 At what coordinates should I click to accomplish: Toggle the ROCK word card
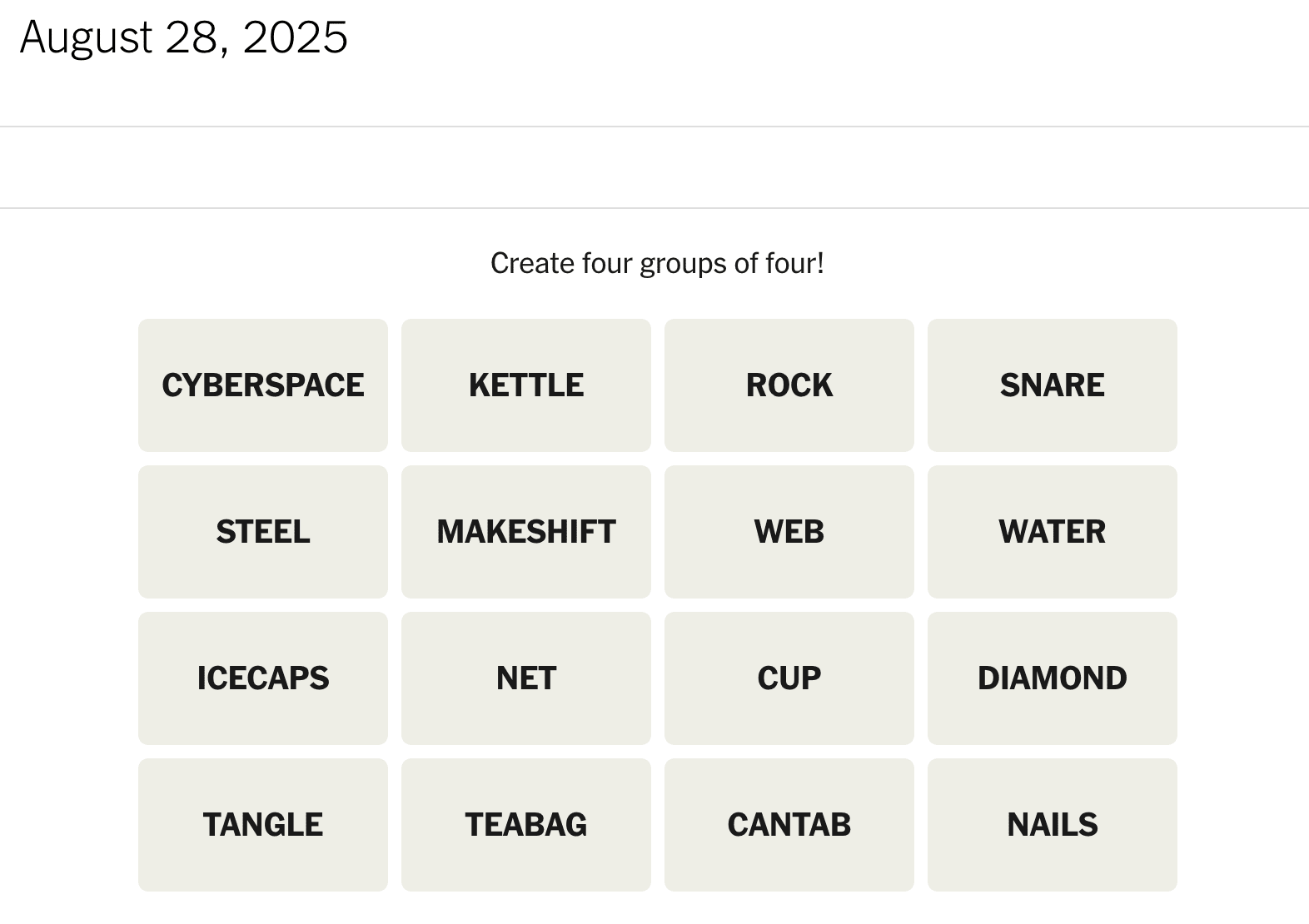(x=789, y=385)
